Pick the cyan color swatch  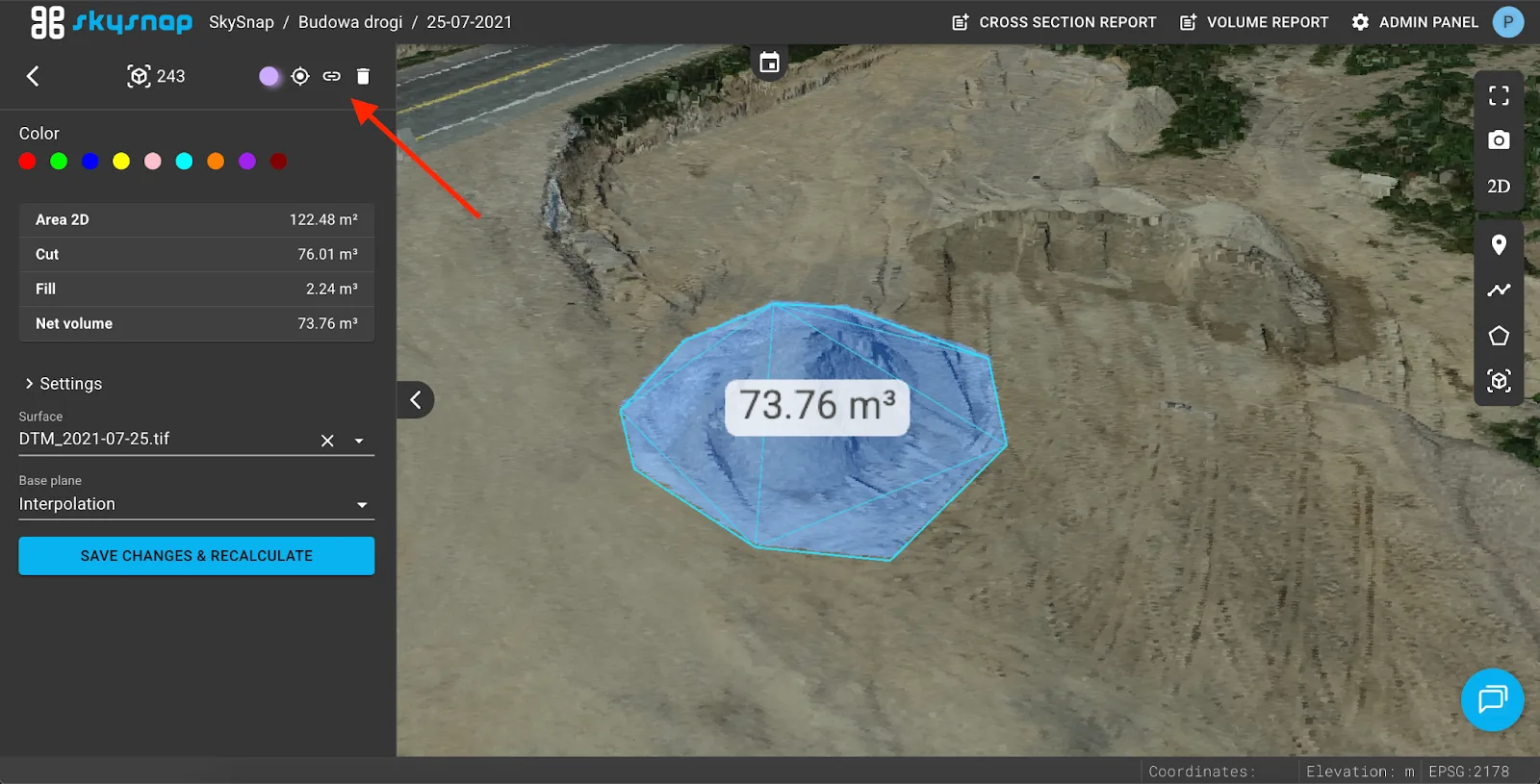(184, 162)
